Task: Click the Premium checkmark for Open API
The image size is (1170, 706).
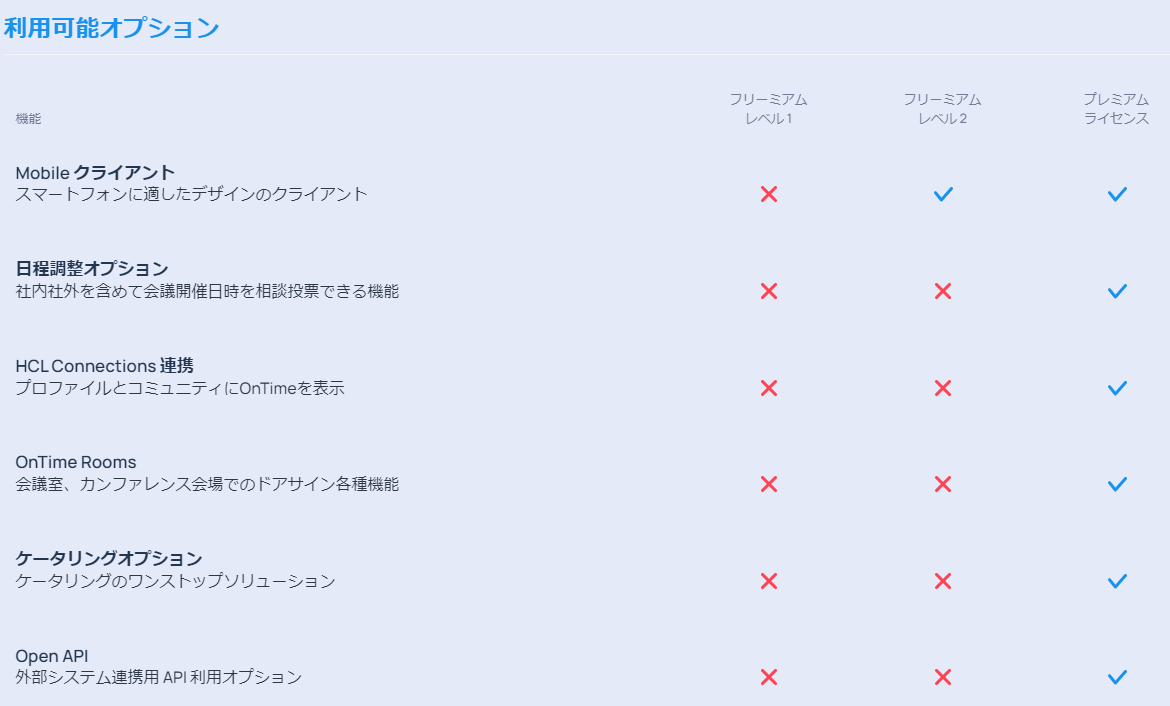Action: [x=1117, y=677]
